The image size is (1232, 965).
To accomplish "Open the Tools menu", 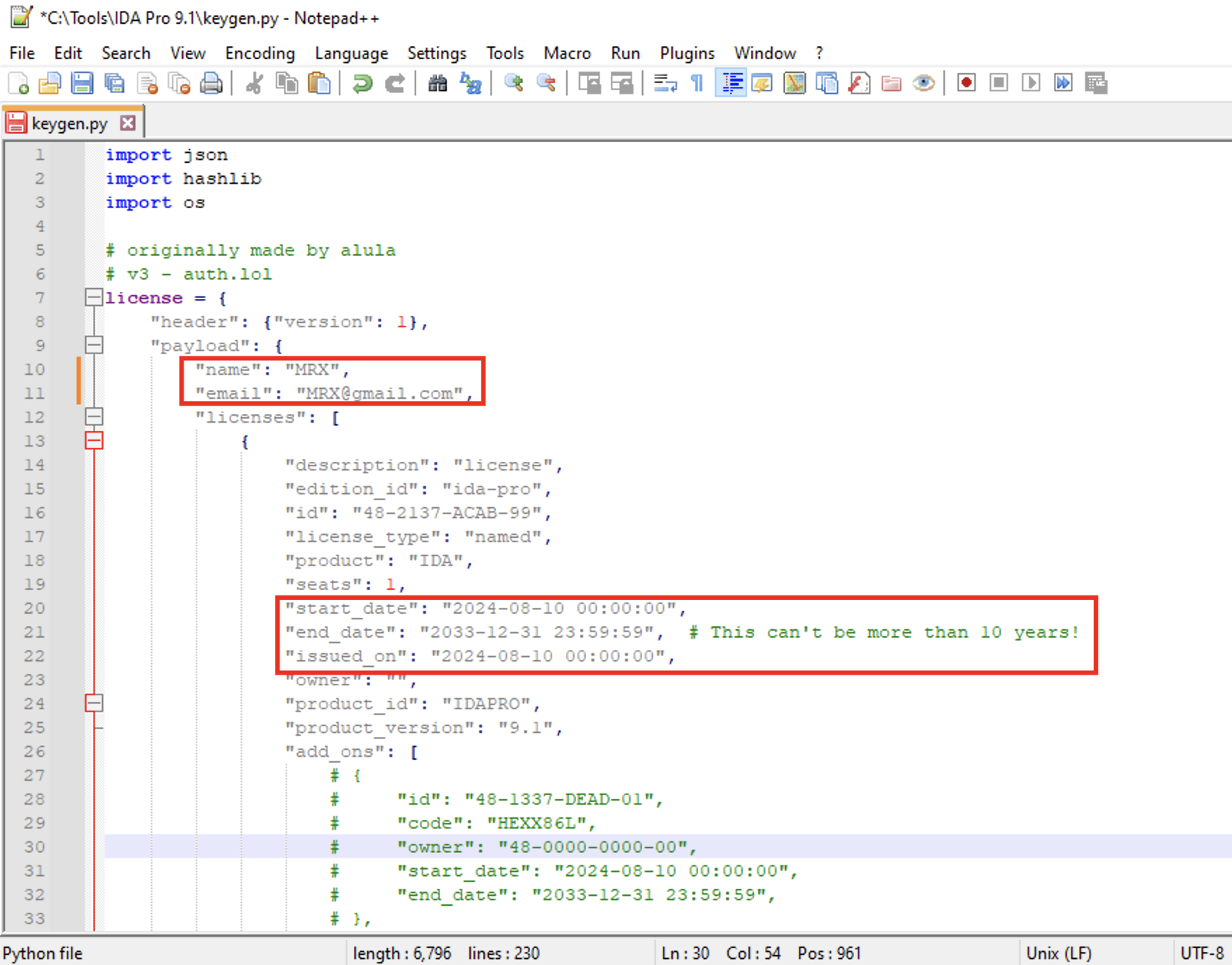I will pos(505,53).
